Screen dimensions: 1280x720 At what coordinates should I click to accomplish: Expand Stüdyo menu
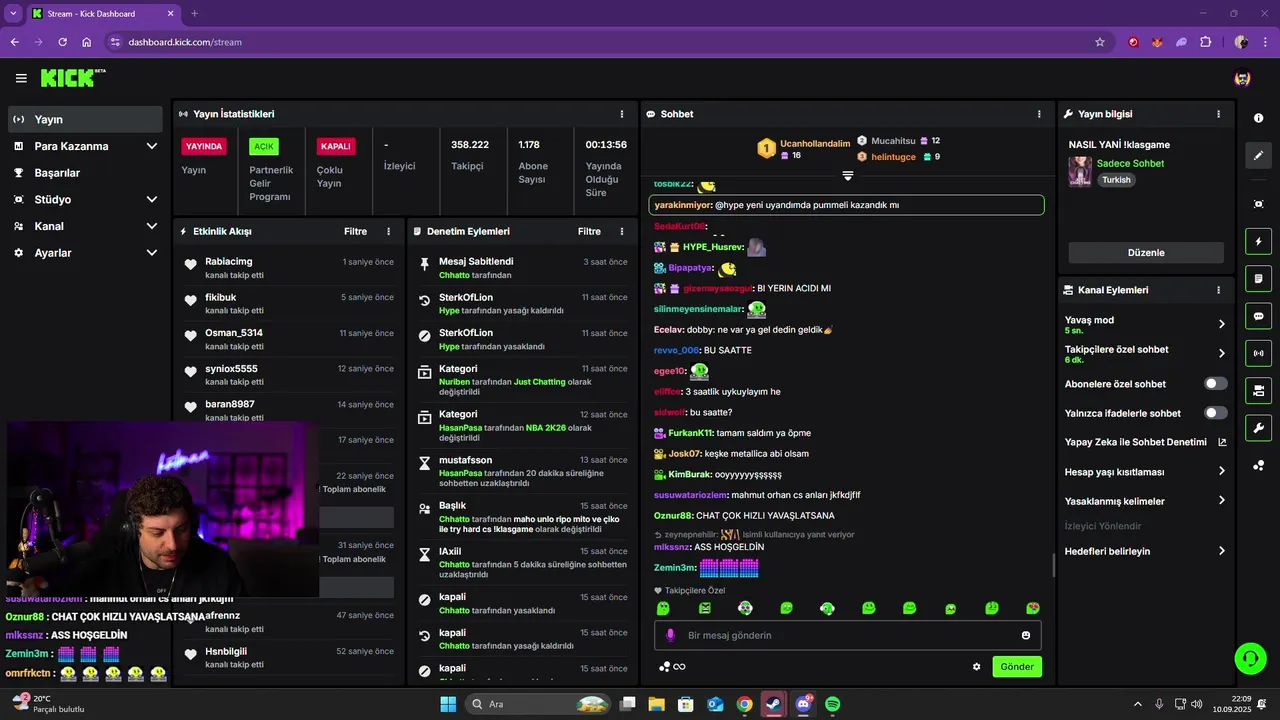(151, 199)
